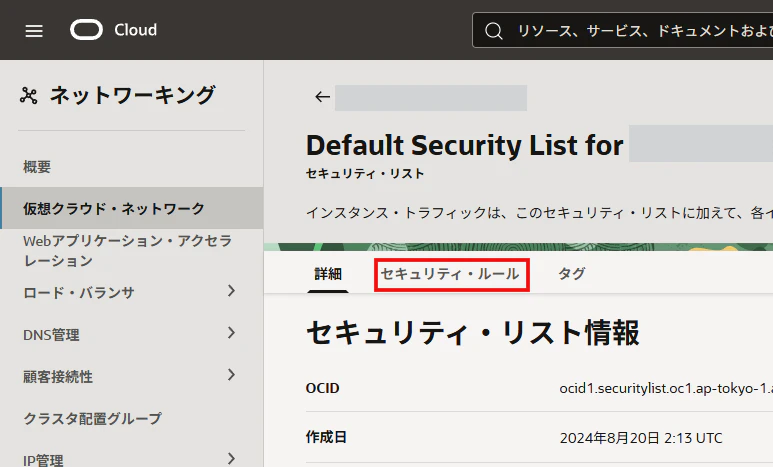Expand the ロード・バランサ chevron
773x467 pixels.
pyautogui.click(x=231, y=291)
